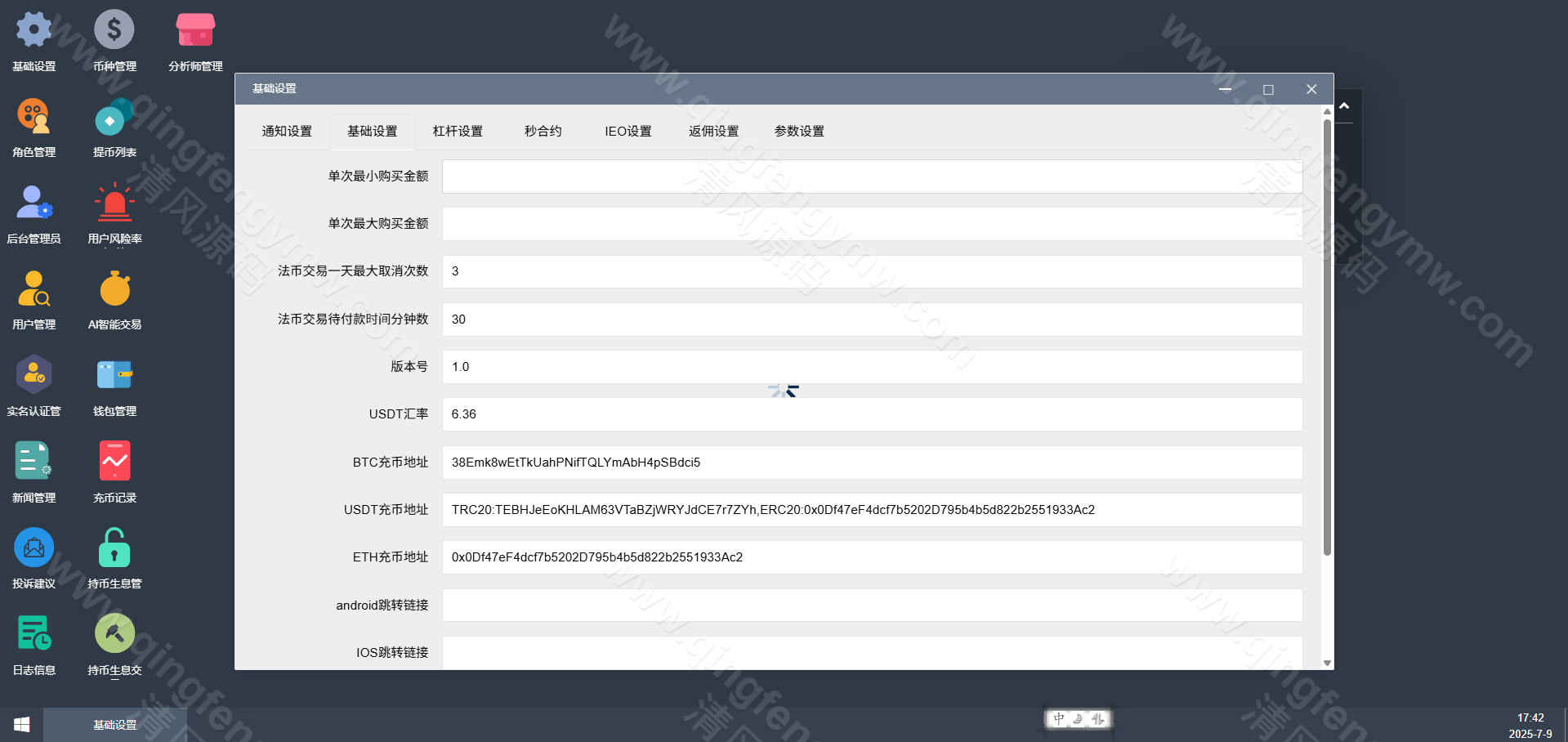Image resolution: width=1568 pixels, height=742 pixels.
Task: Close the 基础设置 window
Action: pyautogui.click(x=1311, y=90)
